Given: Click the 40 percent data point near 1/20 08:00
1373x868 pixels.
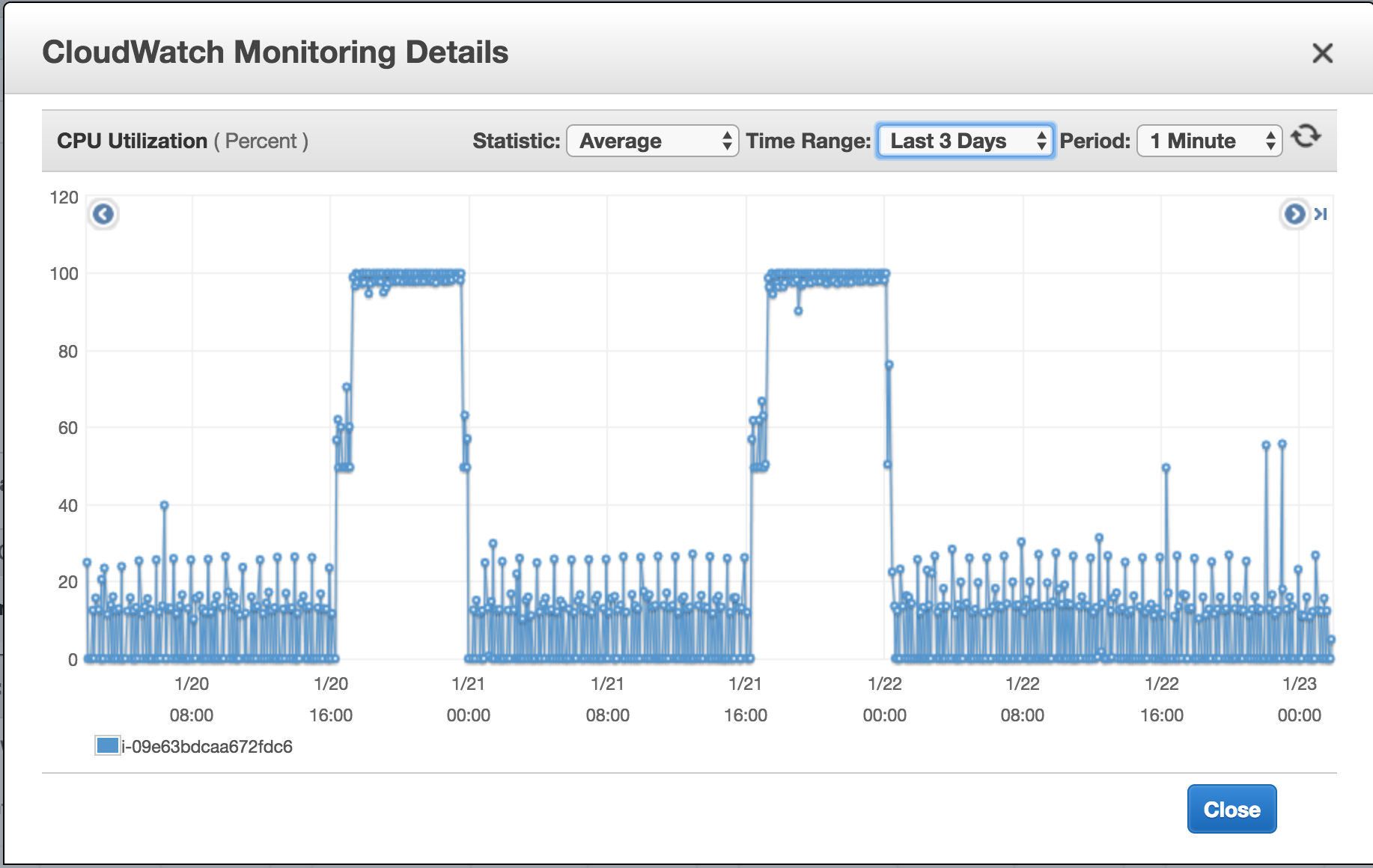Looking at the screenshot, I should [164, 505].
